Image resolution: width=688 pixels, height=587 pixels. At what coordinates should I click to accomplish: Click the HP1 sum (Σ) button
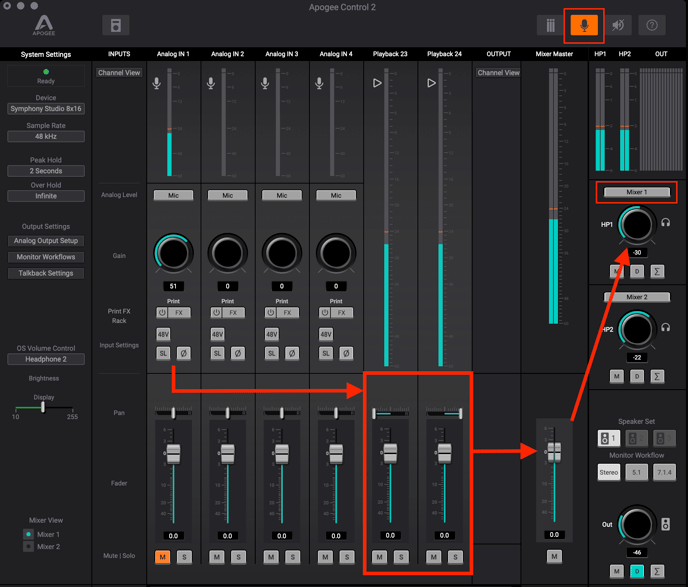coord(657,272)
